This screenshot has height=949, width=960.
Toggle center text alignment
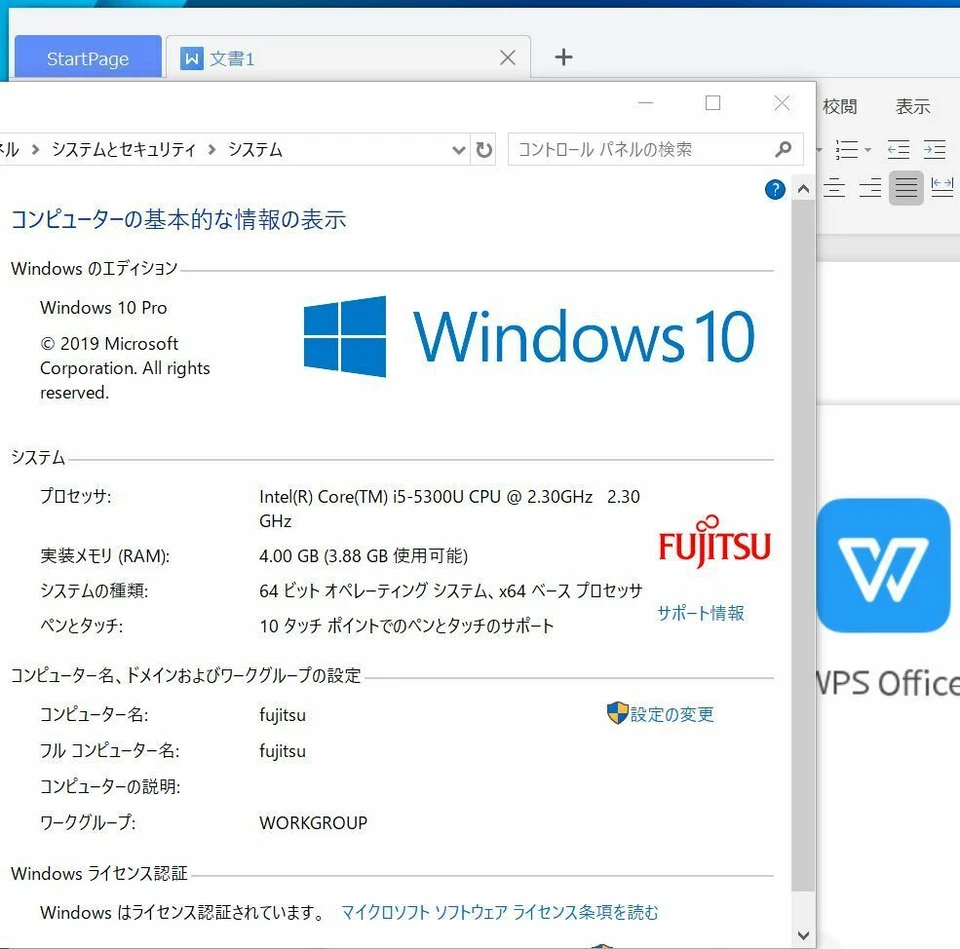pyautogui.click(x=834, y=188)
